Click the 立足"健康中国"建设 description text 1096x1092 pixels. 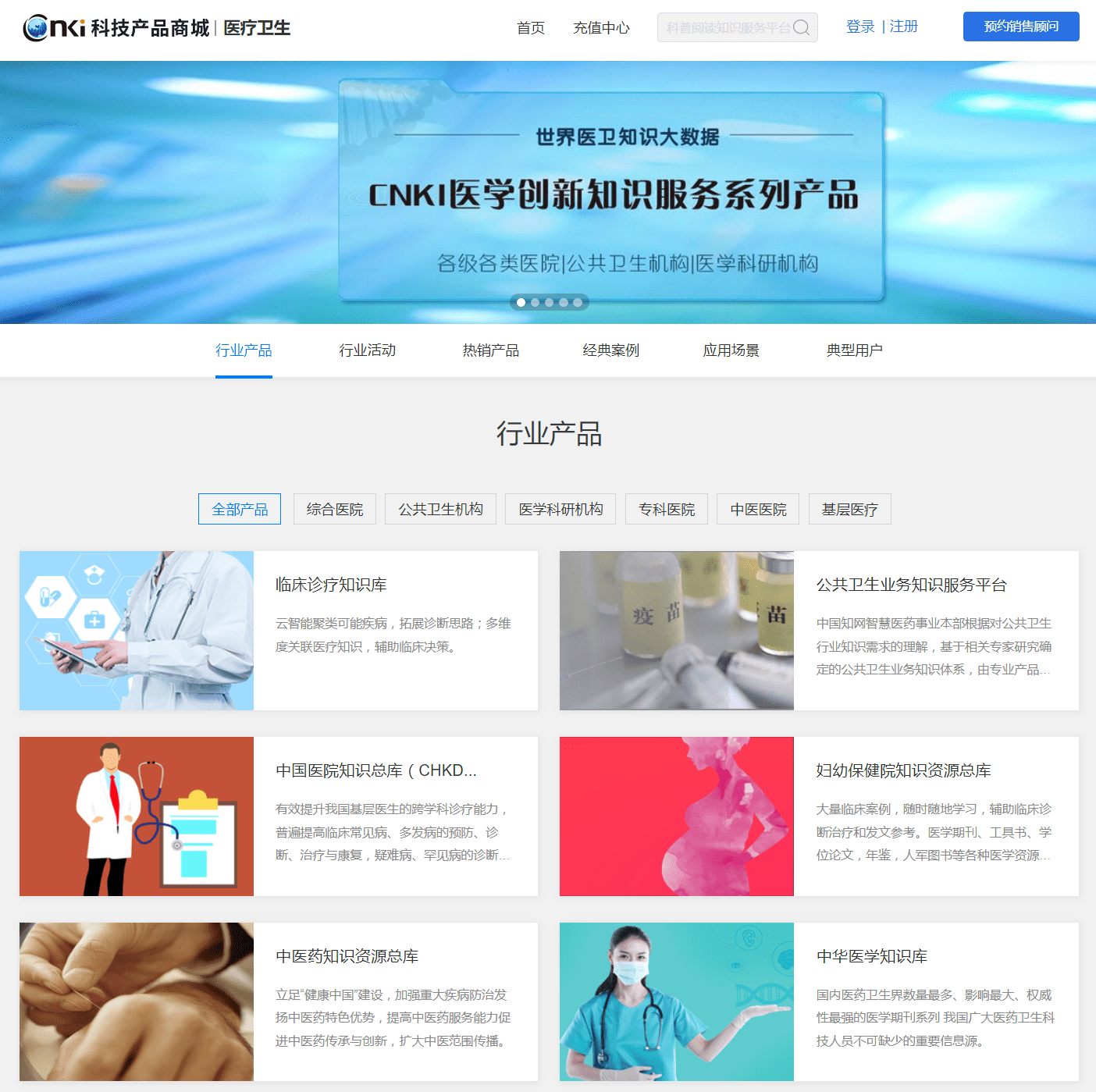(393, 1018)
